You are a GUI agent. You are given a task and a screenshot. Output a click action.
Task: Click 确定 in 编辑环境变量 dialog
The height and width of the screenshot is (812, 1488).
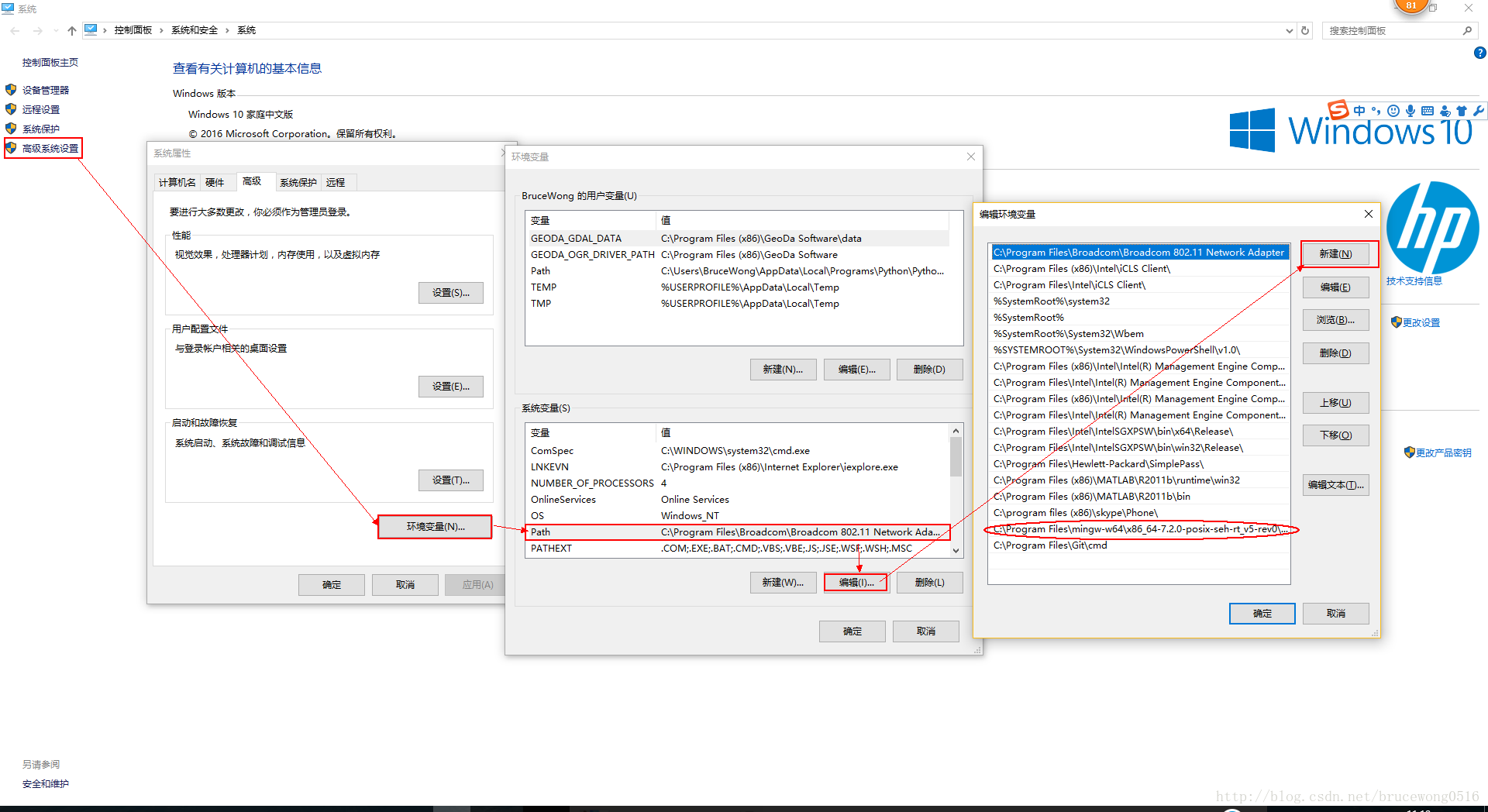[1262, 613]
